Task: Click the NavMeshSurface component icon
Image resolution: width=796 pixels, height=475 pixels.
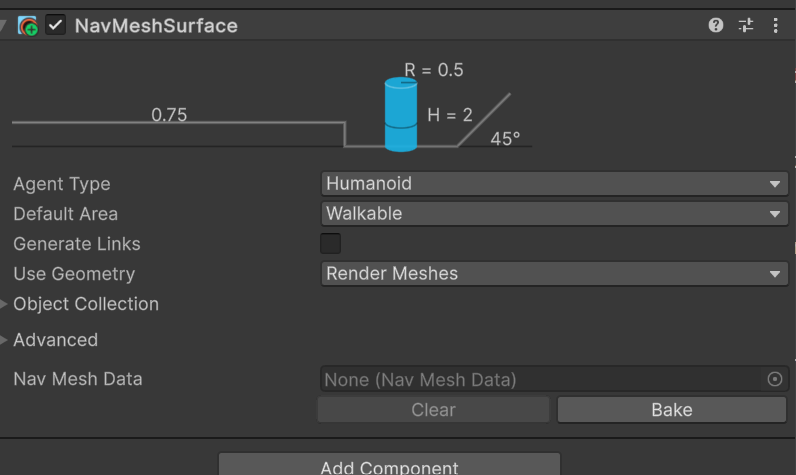Action: tap(28, 26)
